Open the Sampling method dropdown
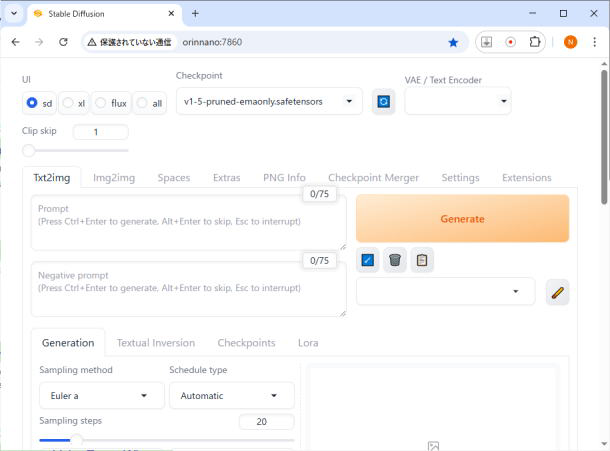Image resolution: width=610 pixels, height=451 pixels. point(101,395)
